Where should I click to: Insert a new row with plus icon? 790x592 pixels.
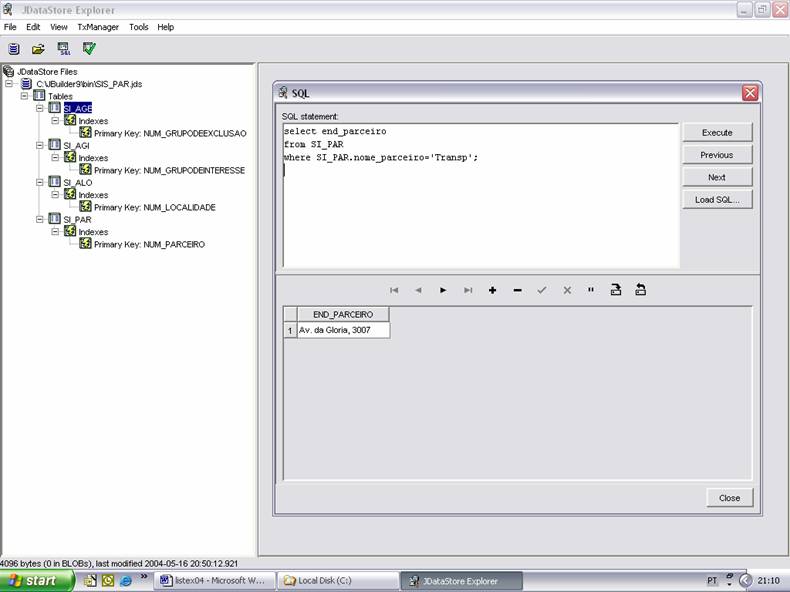click(492, 290)
